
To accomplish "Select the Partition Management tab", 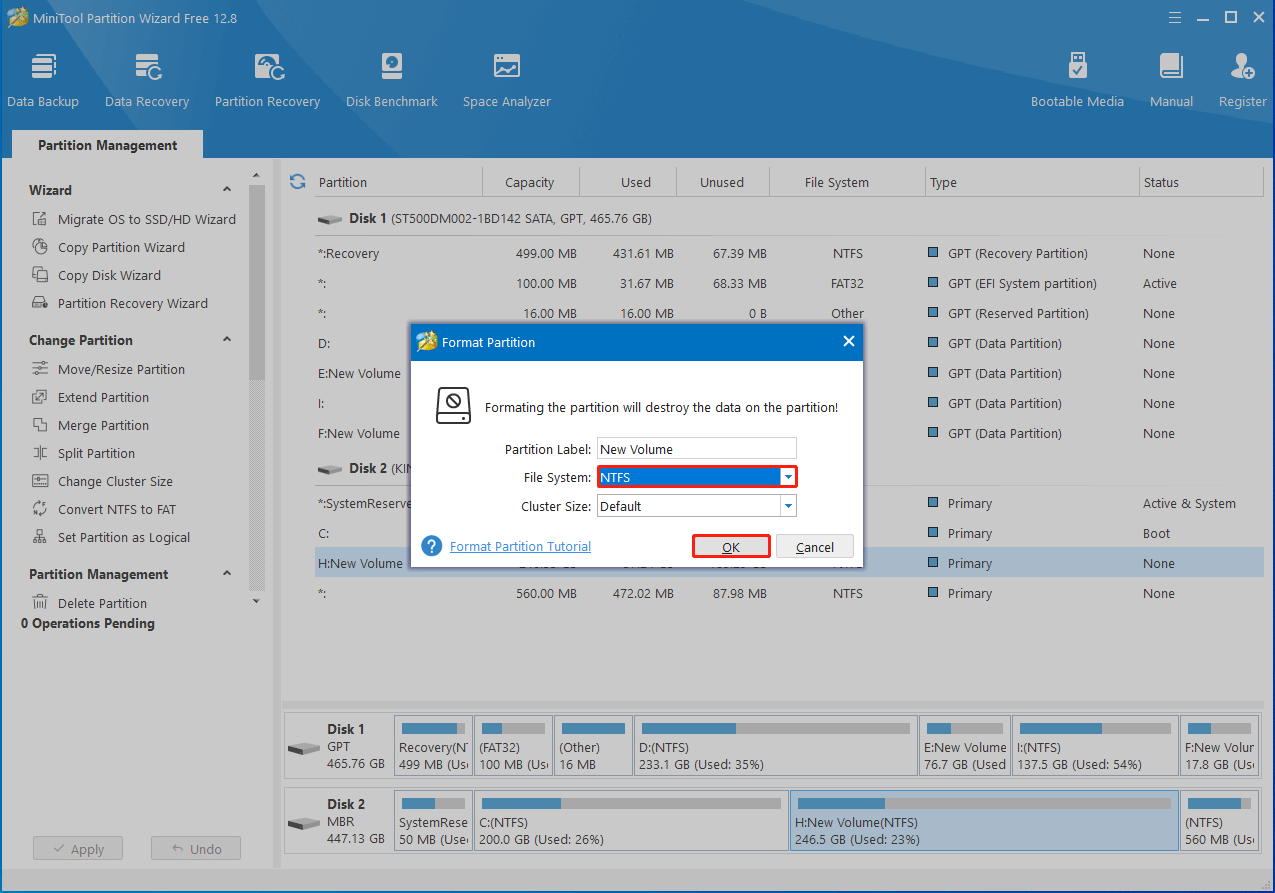I will (108, 145).
